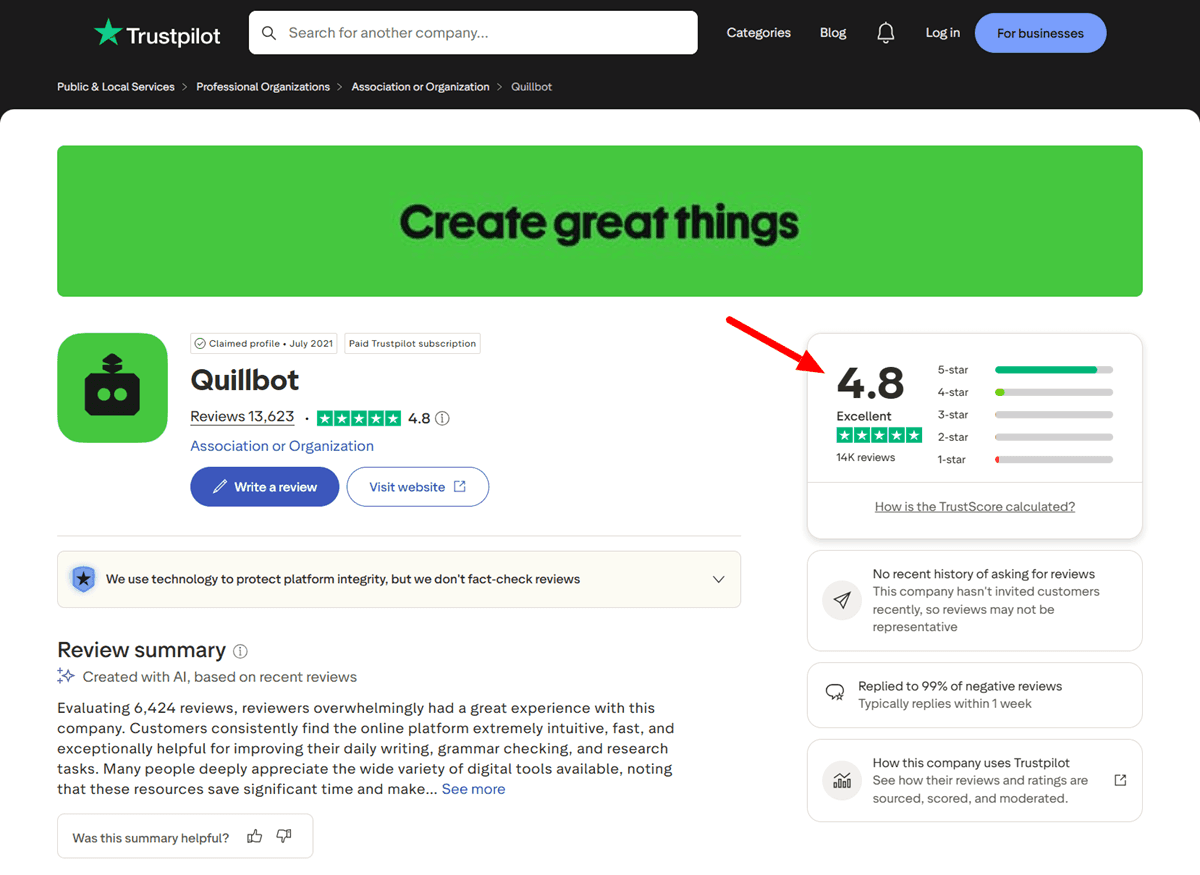Image resolution: width=1200 pixels, height=875 pixels.
Task: Filter by 1-star rating bar
Action: click(x=1025, y=459)
